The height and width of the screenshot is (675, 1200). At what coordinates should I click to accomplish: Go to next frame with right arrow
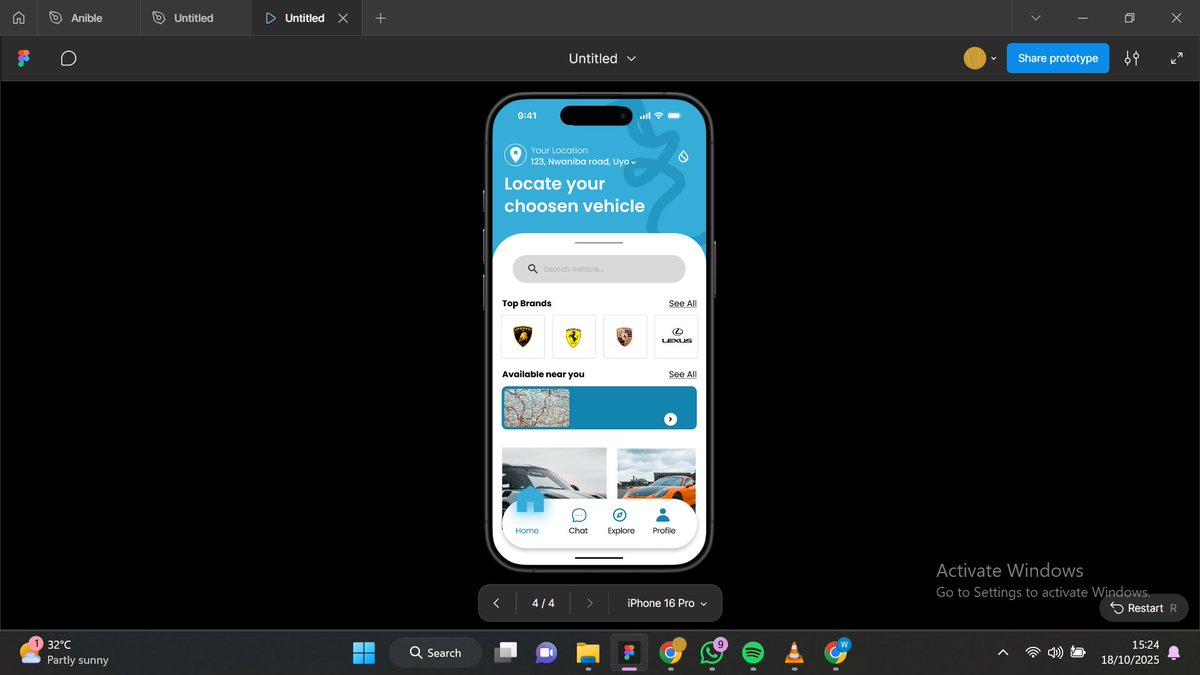tap(590, 603)
